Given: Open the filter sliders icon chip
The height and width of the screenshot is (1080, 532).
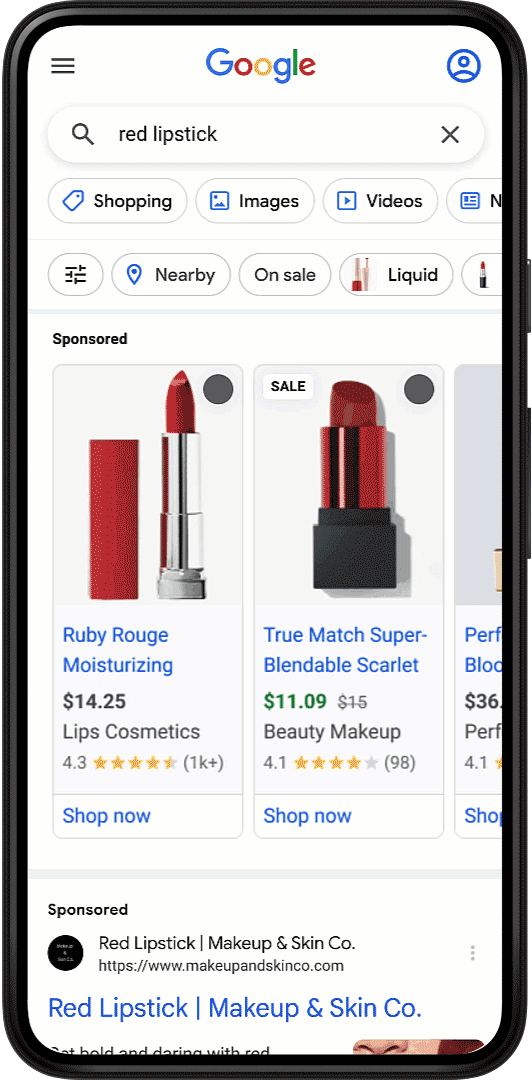Looking at the screenshot, I should 75,275.
